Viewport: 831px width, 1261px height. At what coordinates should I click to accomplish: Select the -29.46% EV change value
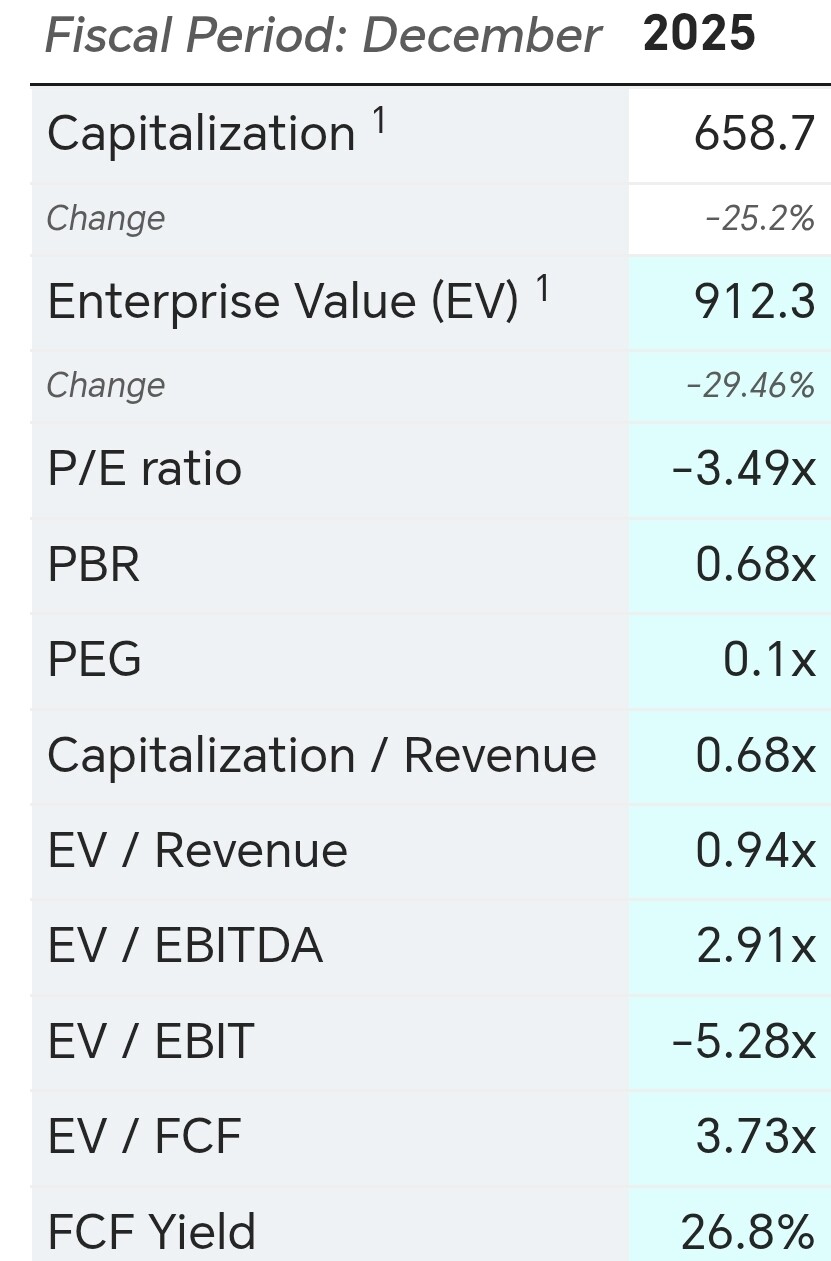(750, 385)
